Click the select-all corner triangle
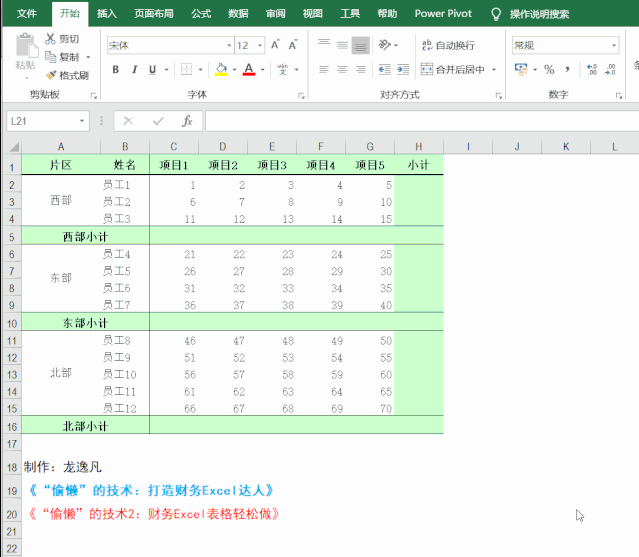The image size is (639, 557). click(13, 146)
